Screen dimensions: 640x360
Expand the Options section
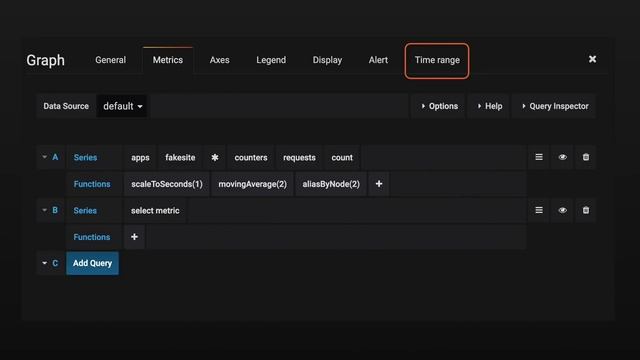click(439, 106)
